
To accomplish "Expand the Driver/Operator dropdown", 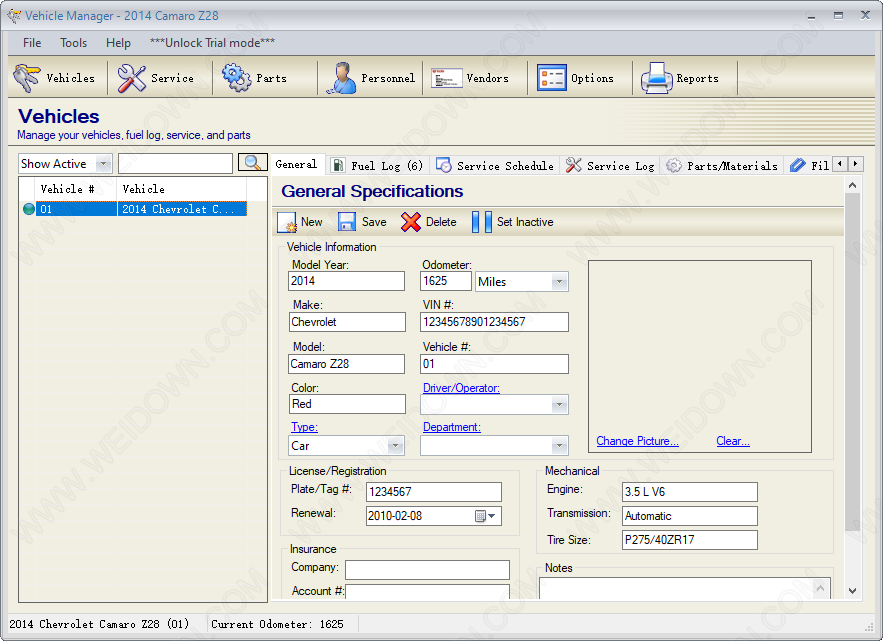I will click(x=559, y=404).
